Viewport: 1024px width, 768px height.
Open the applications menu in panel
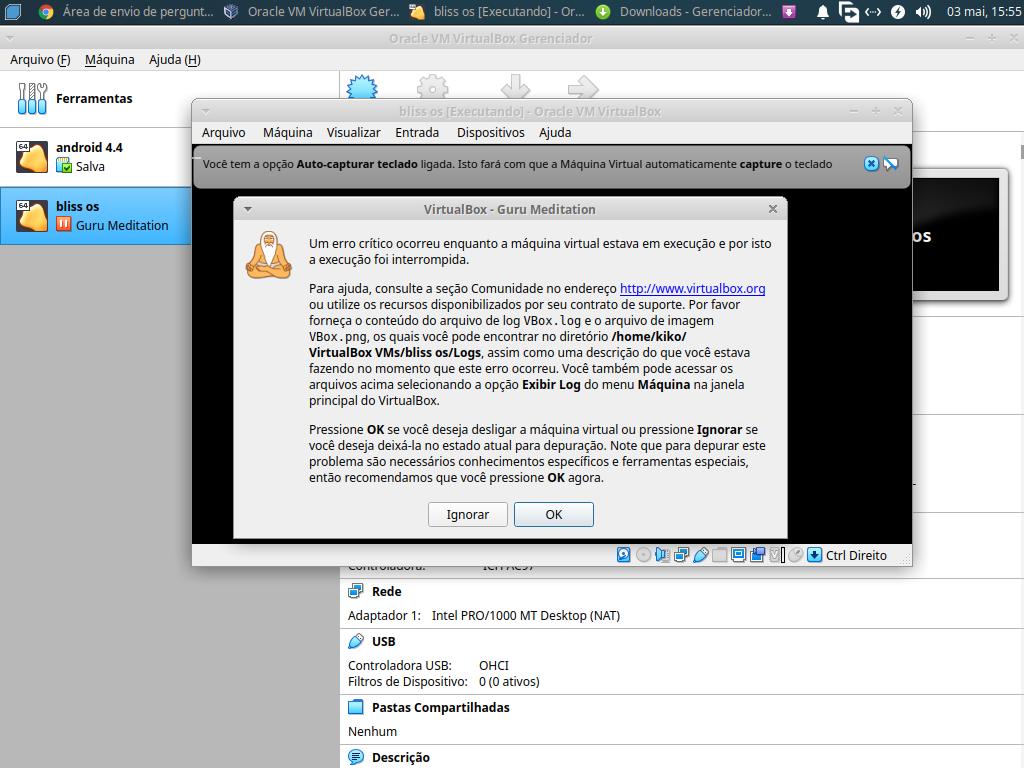(12, 12)
